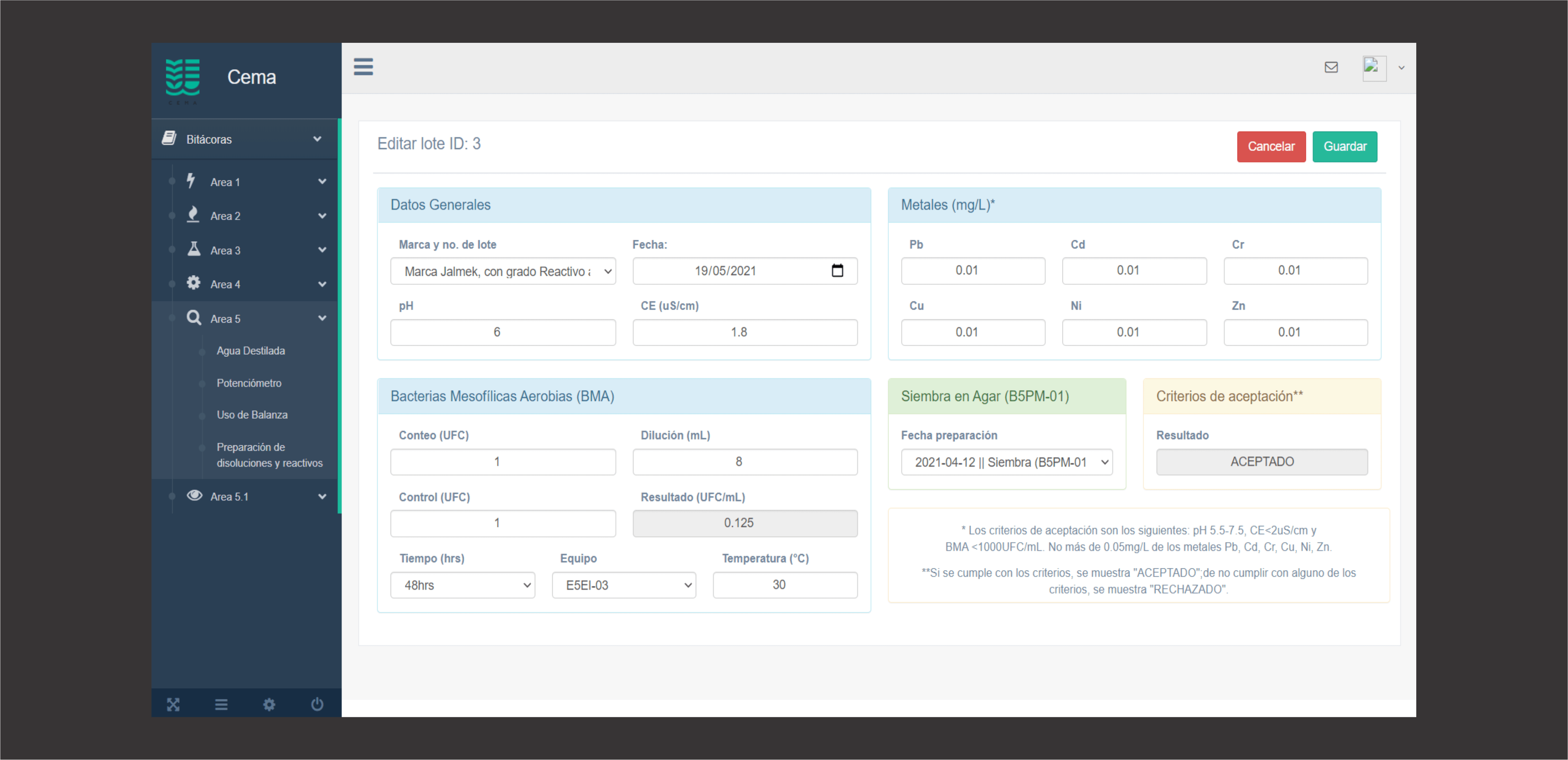Click the list icon in sidebar footer
1568x760 pixels.
(221, 704)
